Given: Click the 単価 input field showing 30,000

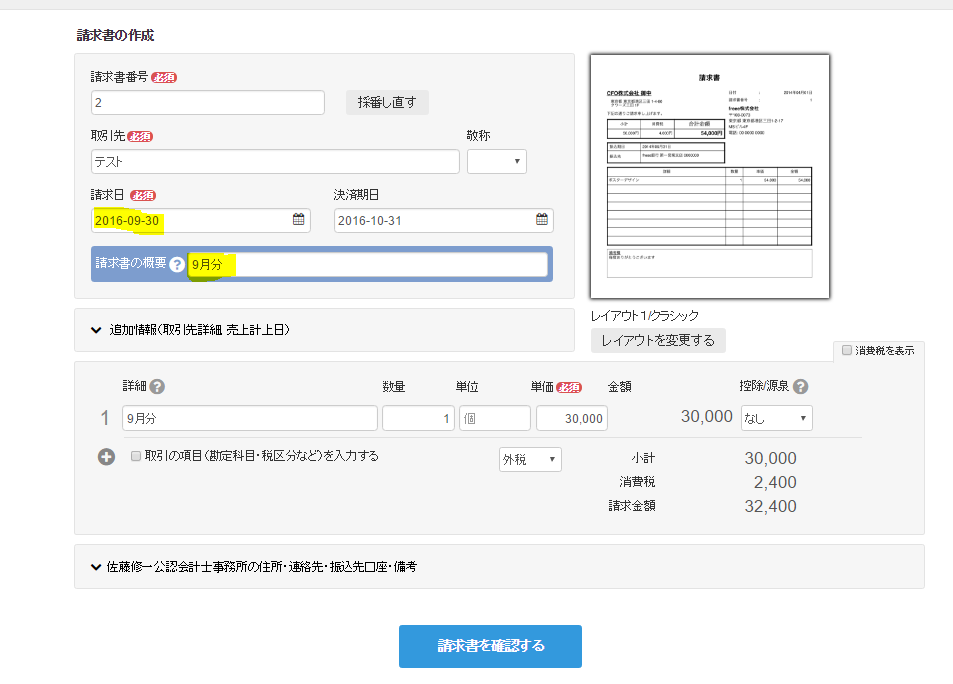Looking at the screenshot, I should coord(571,418).
